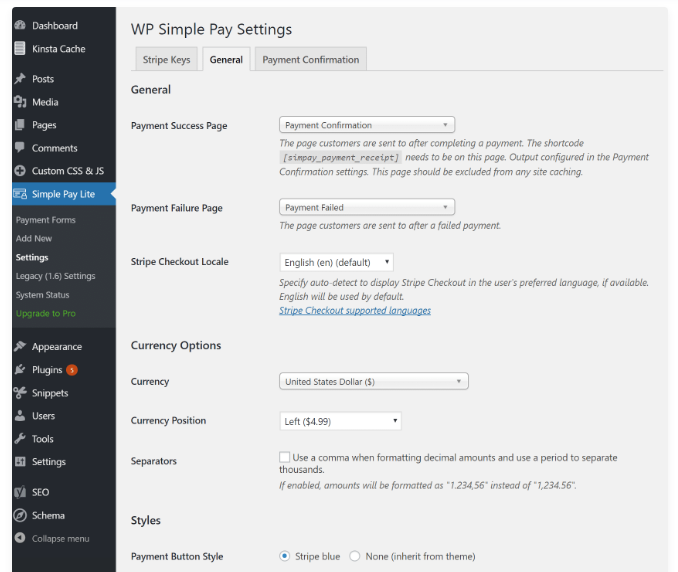Click the Collapse menu arrow icon

tap(20, 538)
